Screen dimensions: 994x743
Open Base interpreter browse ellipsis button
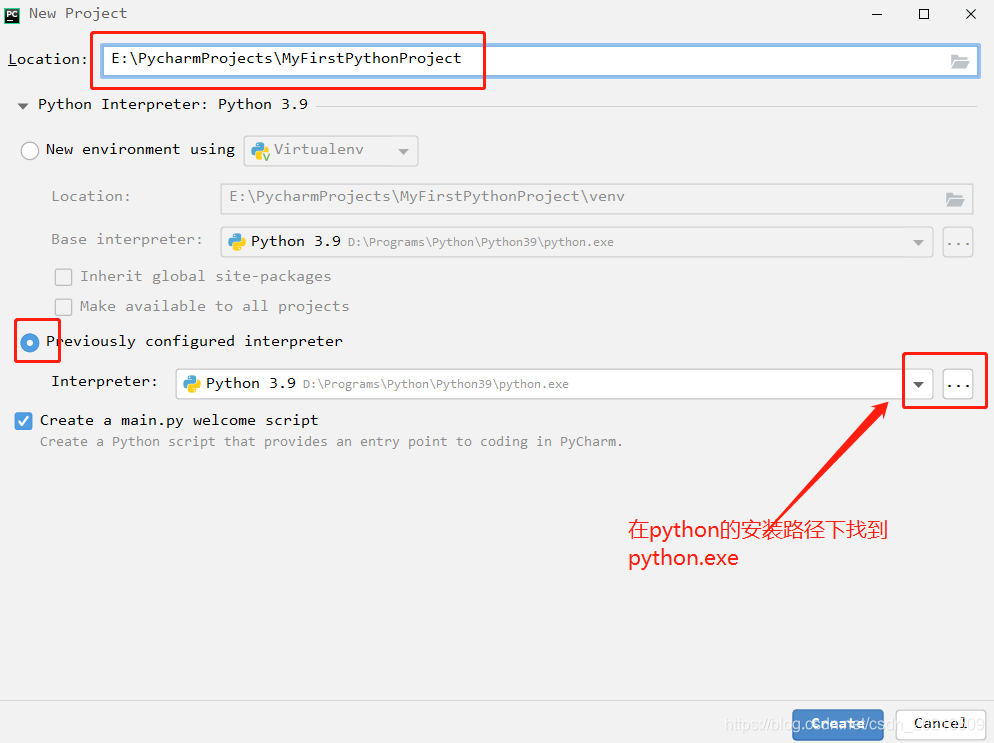click(957, 242)
